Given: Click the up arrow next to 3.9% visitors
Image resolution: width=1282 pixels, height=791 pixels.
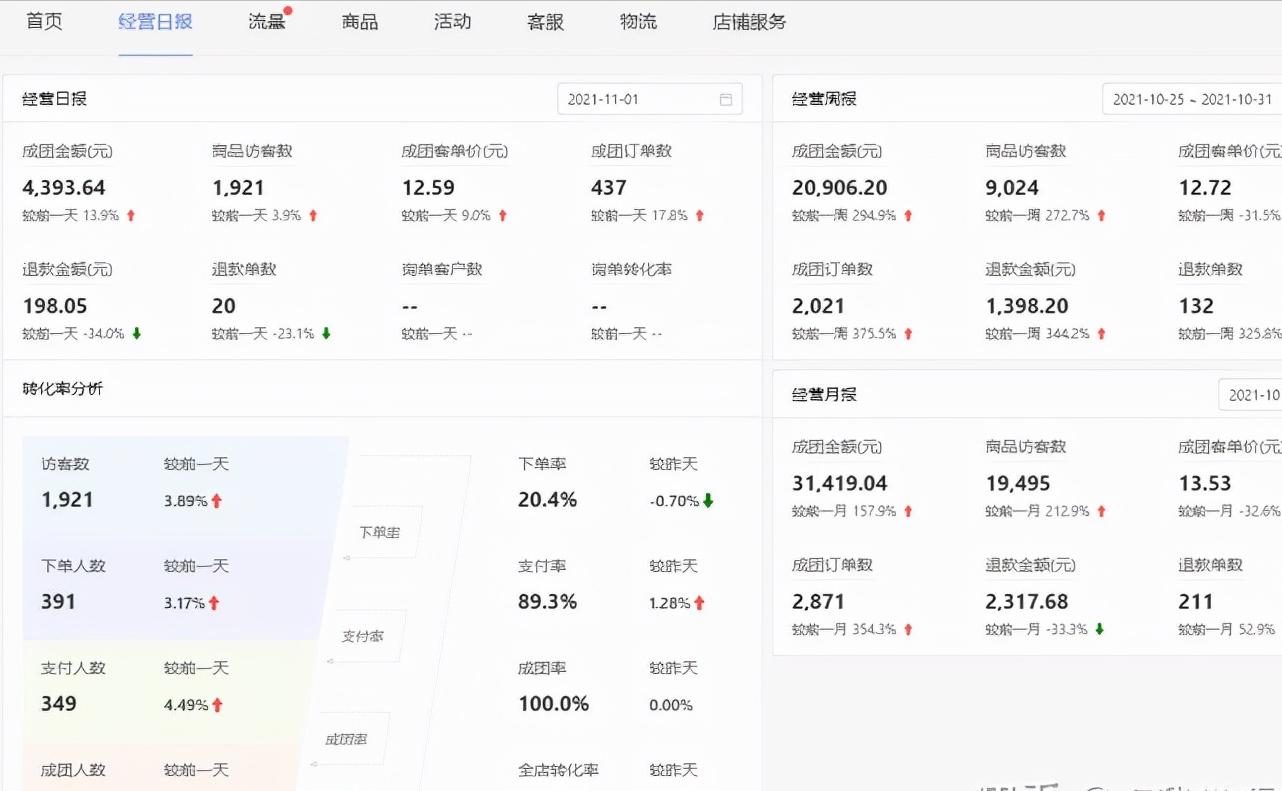Looking at the screenshot, I should click(x=313, y=215).
